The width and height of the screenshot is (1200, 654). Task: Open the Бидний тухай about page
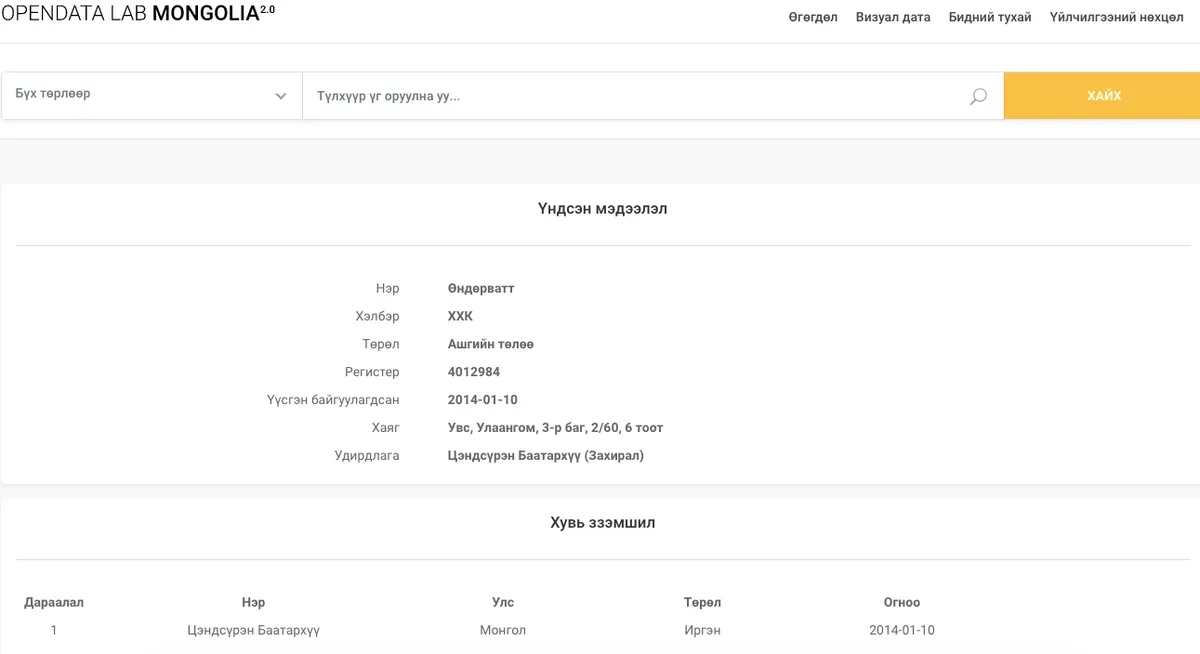pyautogui.click(x=990, y=17)
